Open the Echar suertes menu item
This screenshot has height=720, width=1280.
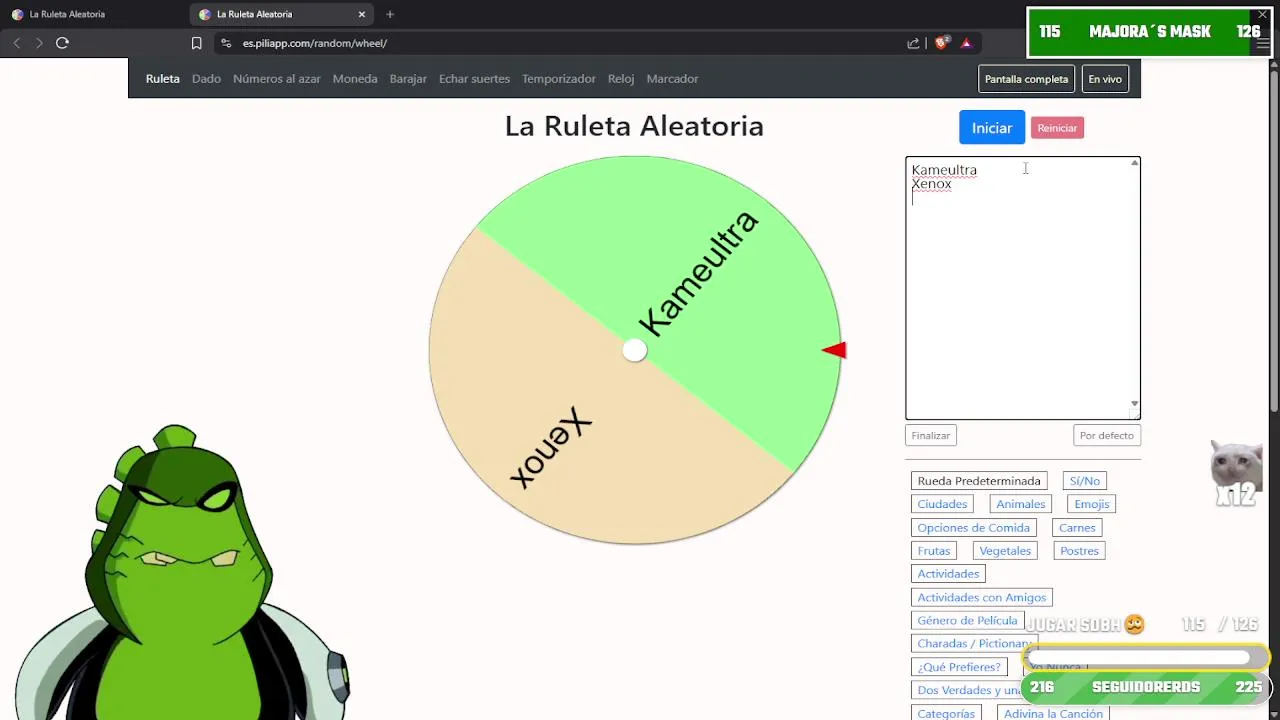pyautogui.click(x=474, y=79)
